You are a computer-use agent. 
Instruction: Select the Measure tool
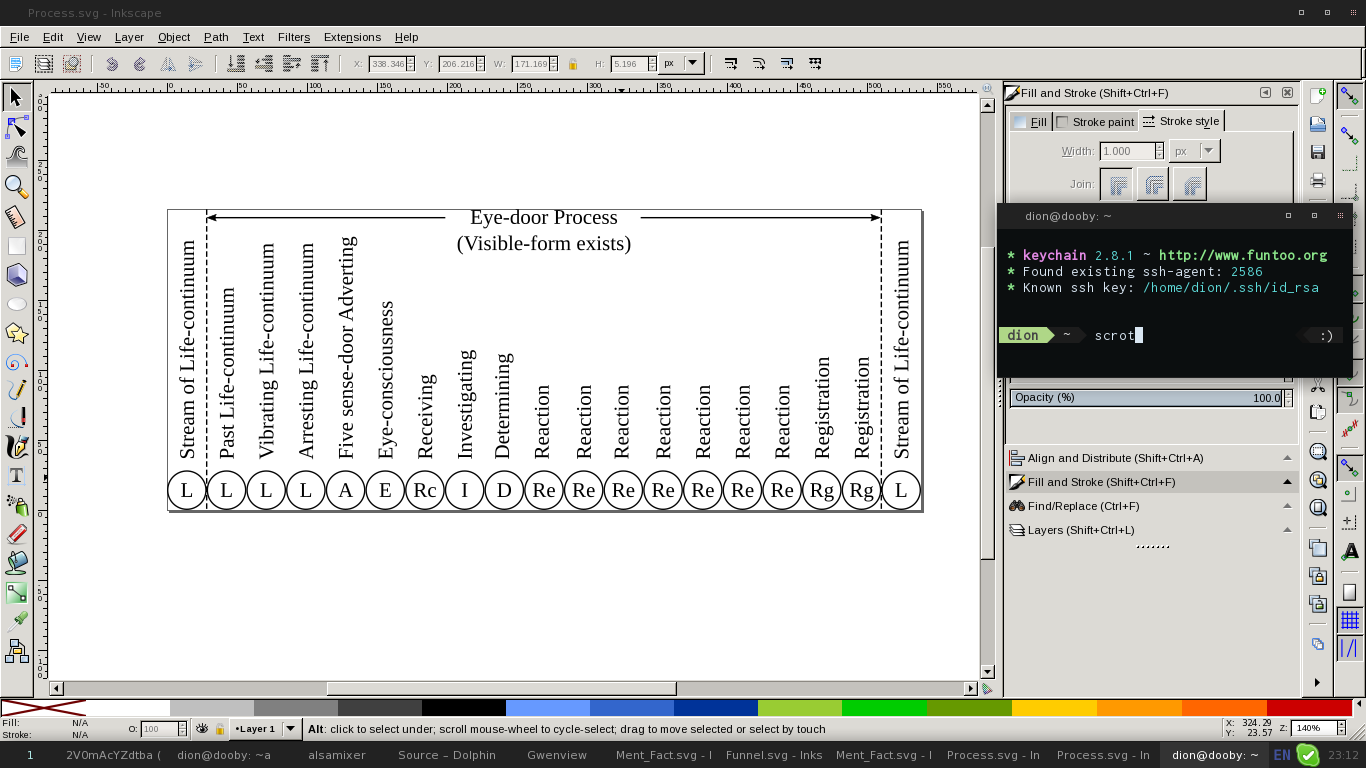(16, 216)
